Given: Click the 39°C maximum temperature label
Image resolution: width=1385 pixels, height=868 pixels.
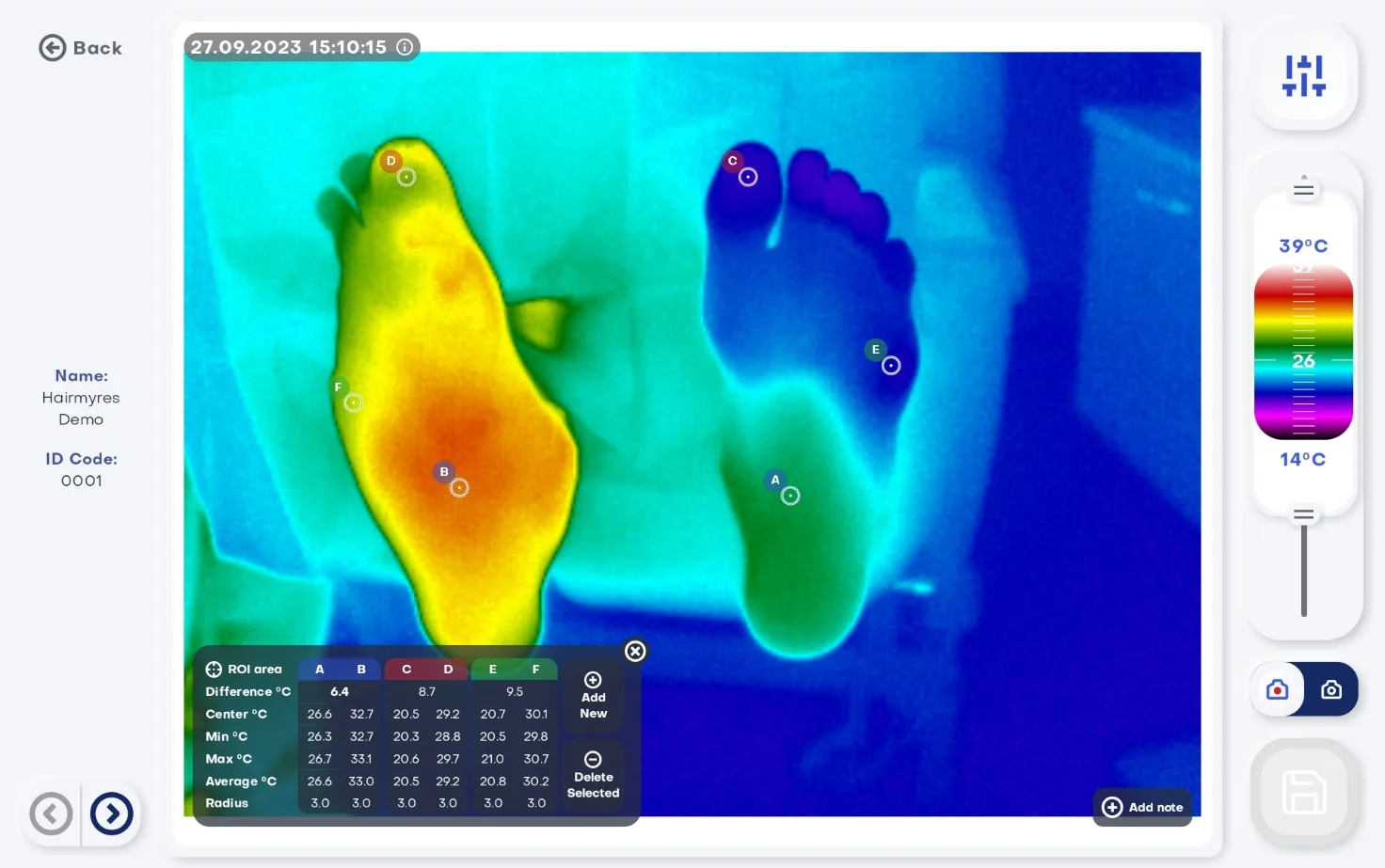Looking at the screenshot, I should (x=1303, y=246).
